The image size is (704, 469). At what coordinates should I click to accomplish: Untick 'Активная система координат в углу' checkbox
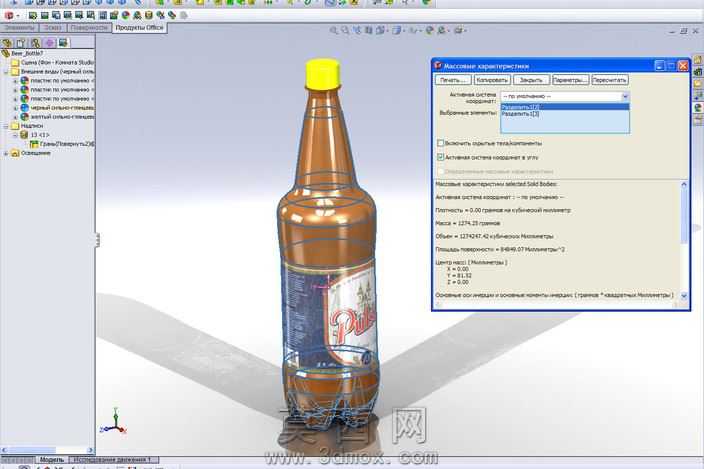(x=440, y=157)
